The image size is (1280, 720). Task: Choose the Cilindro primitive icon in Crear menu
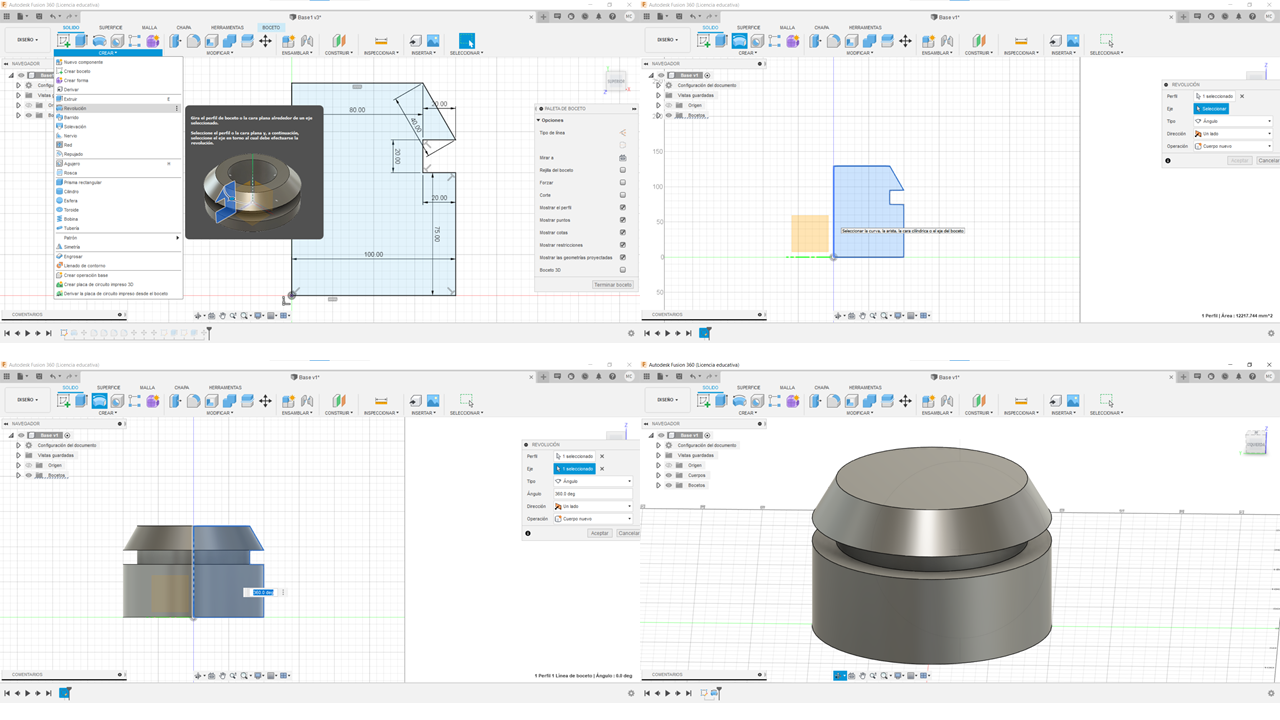60,191
